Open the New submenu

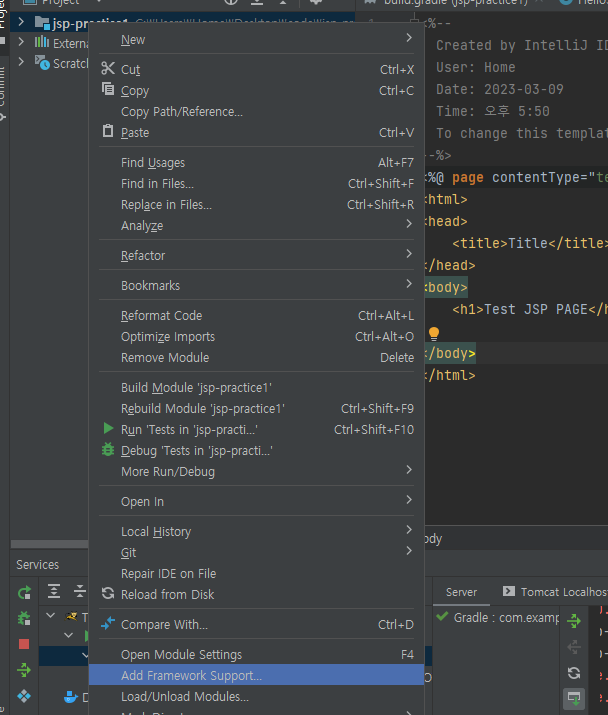point(256,40)
